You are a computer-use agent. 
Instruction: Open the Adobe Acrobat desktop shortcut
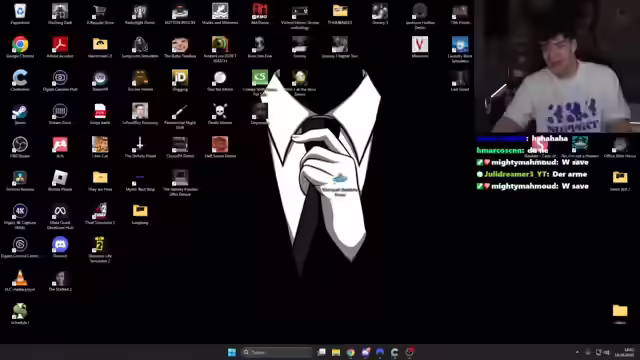click(x=60, y=44)
